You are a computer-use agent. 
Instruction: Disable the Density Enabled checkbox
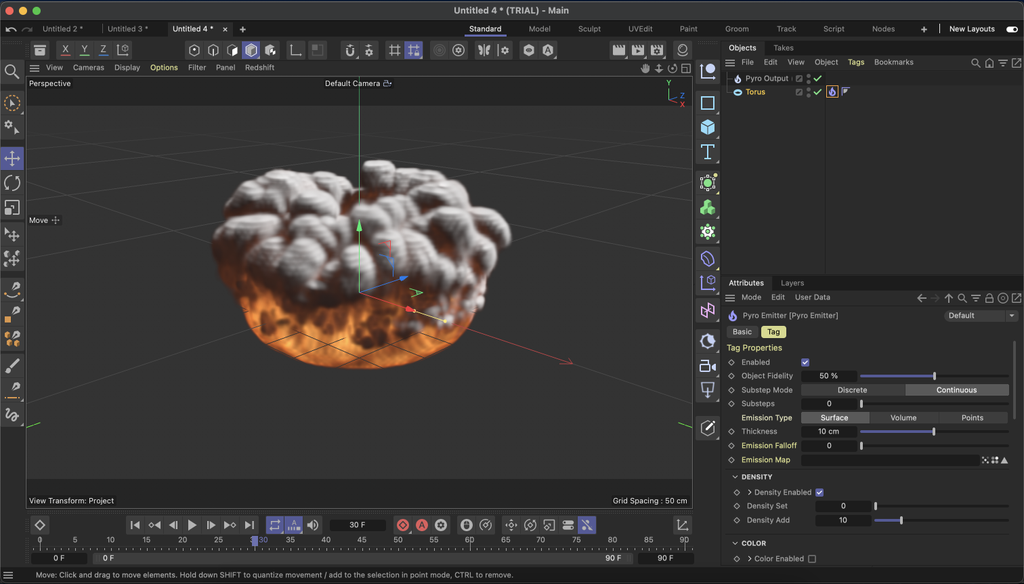click(819, 492)
